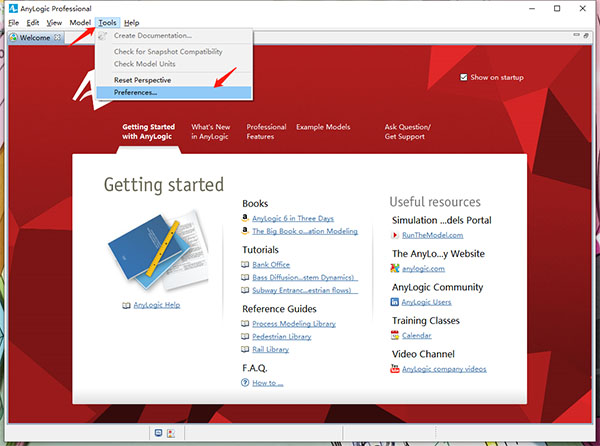This screenshot has width=600, height=446.
Task: Choose Reset Perspective in the Tools menu
Action: pyautogui.click(x=142, y=80)
